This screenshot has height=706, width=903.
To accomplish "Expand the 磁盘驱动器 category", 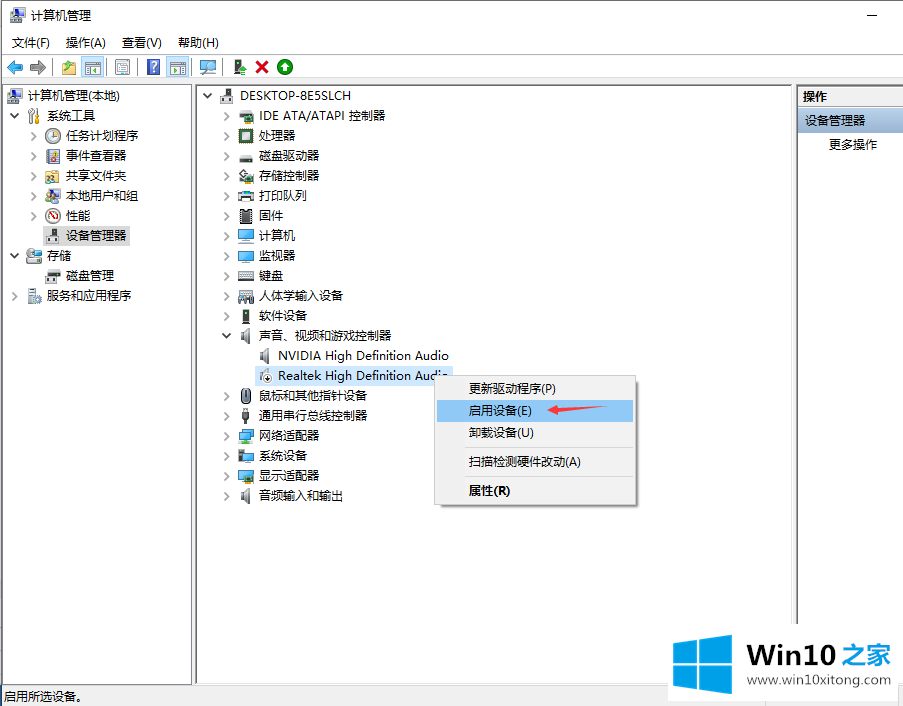I will [226, 156].
